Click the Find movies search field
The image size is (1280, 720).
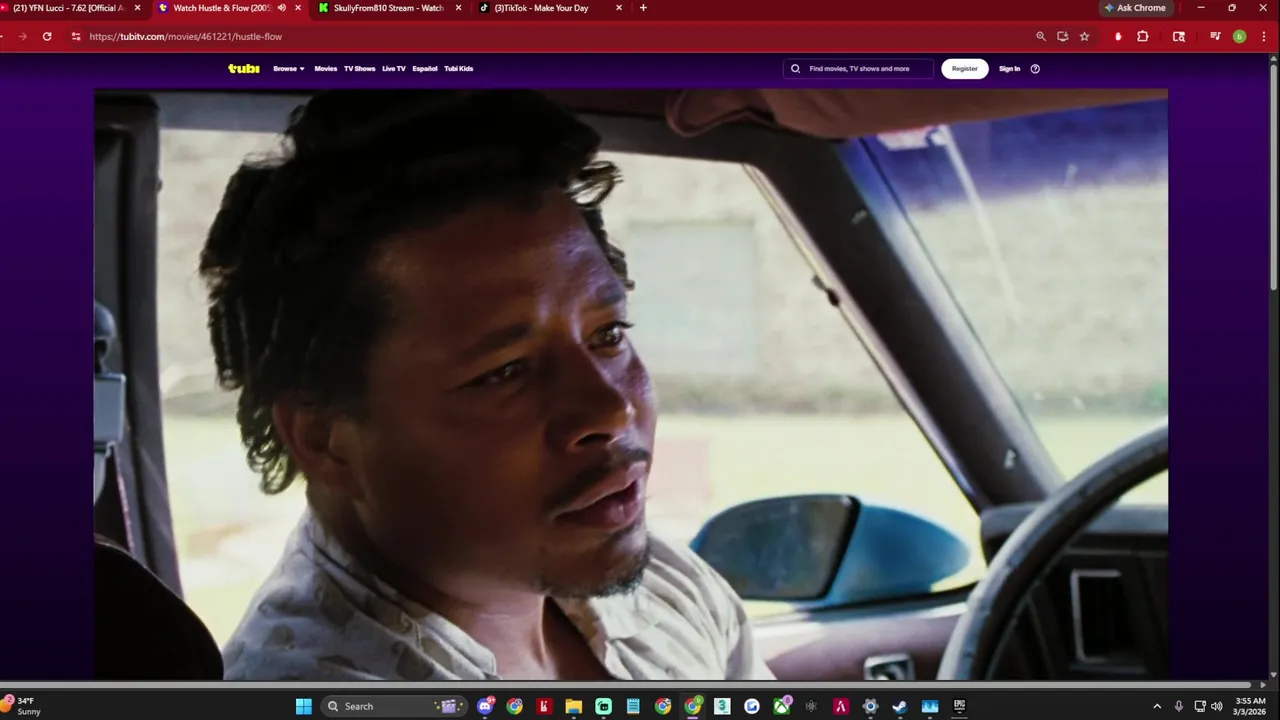[858, 69]
